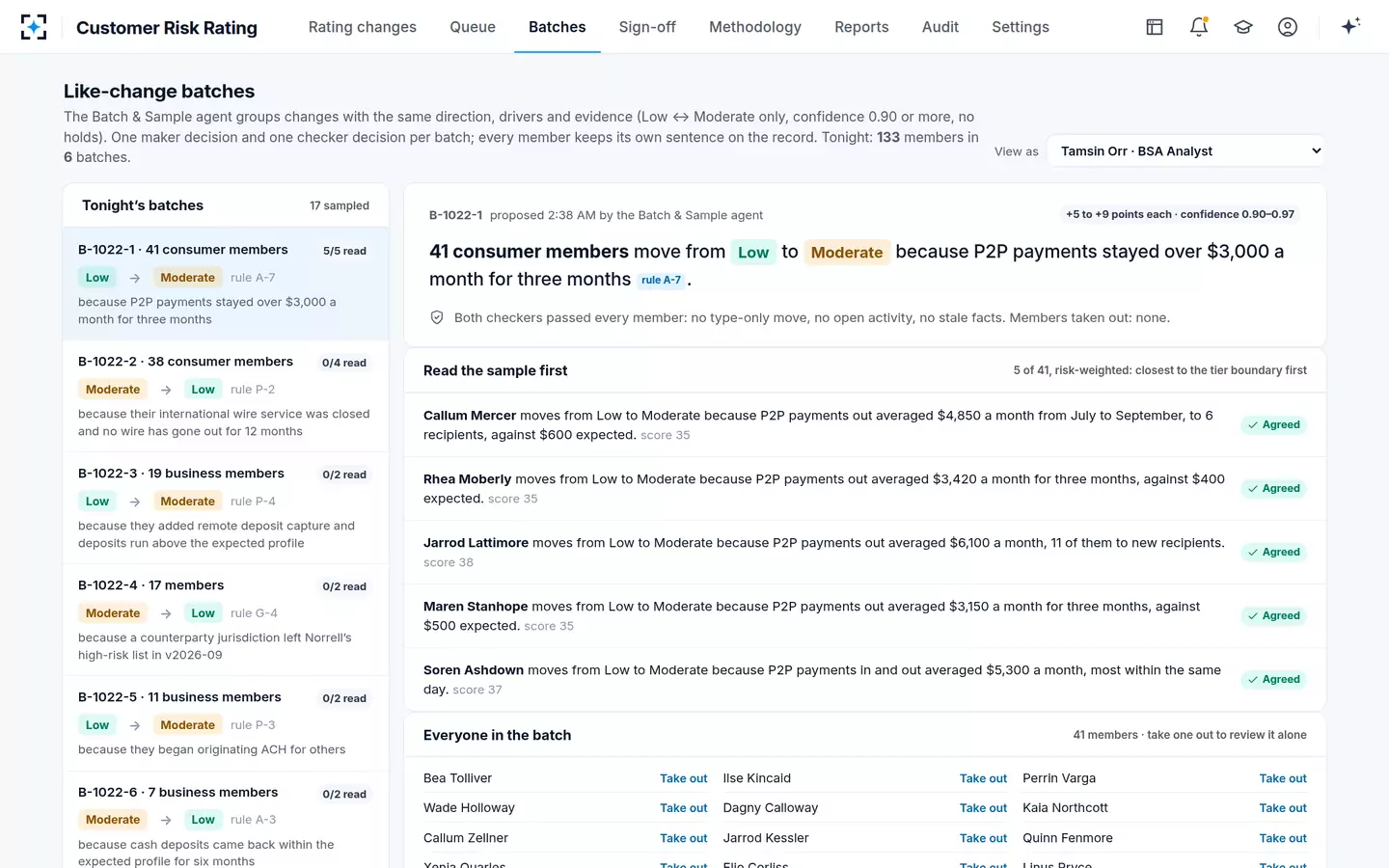Select the Batches tab
Viewport: 1389px width, 868px height.
pos(558,27)
